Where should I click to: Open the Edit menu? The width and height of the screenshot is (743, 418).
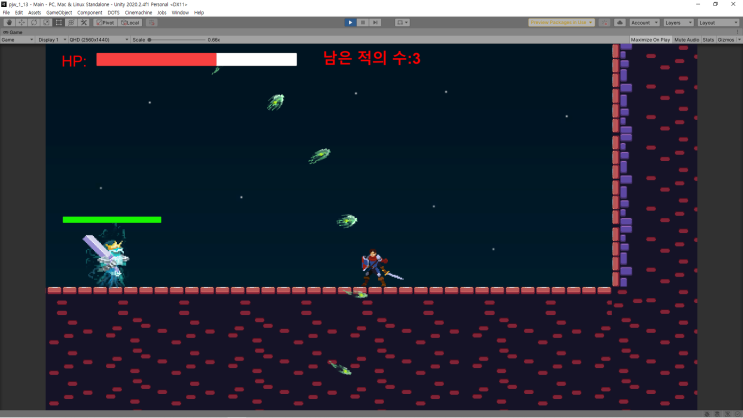pyautogui.click(x=19, y=13)
